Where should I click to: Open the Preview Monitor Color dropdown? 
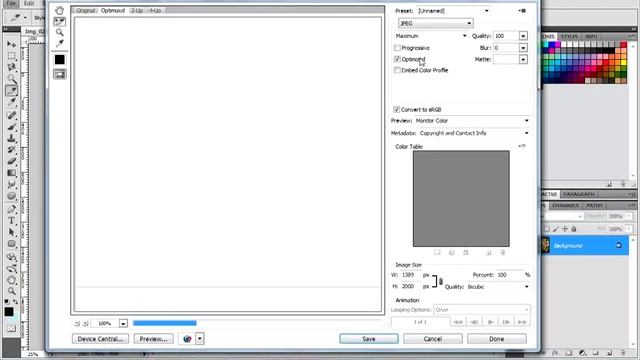click(472, 121)
